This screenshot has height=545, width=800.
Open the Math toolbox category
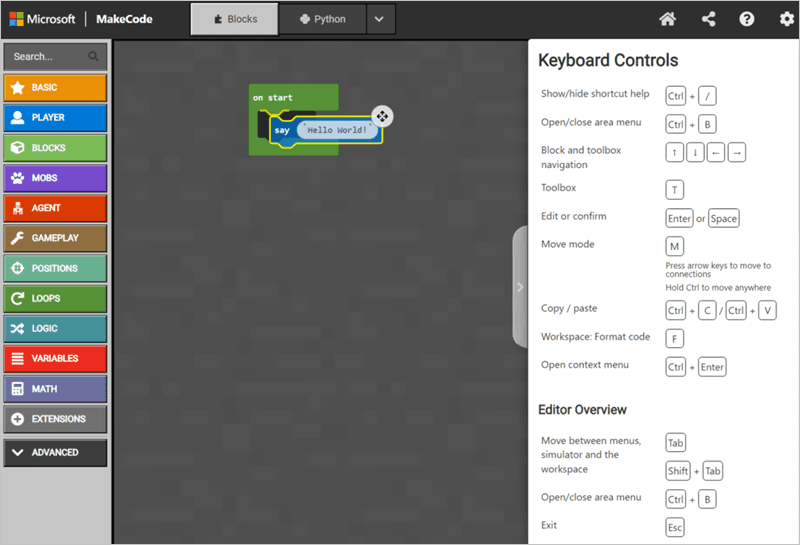[x=55, y=389]
